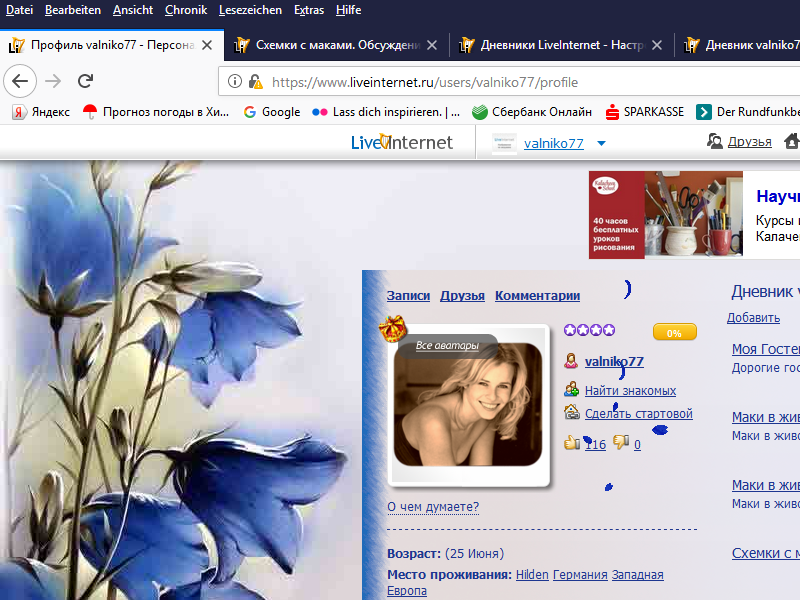Click the user icon beside valniko77
Image resolution: width=800 pixels, height=600 pixels.
[571, 361]
